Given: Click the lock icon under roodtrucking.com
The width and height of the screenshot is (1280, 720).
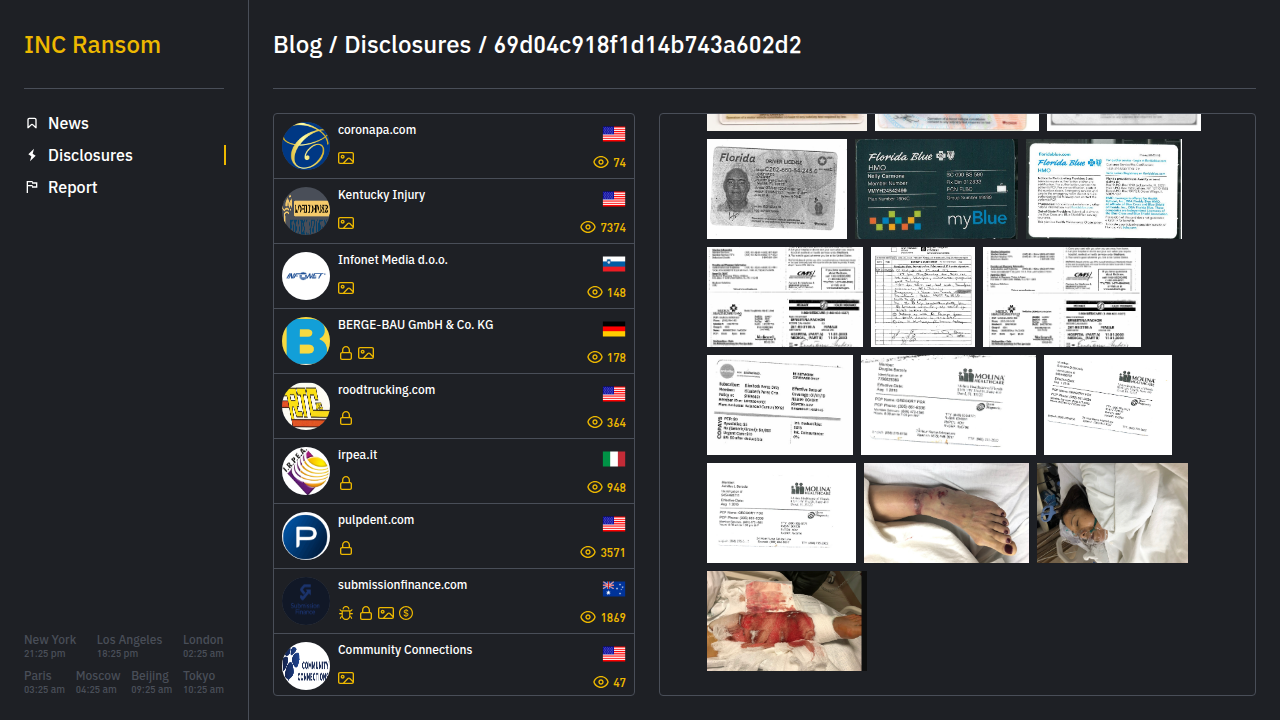Looking at the screenshot, I should [x=346, y=418].
